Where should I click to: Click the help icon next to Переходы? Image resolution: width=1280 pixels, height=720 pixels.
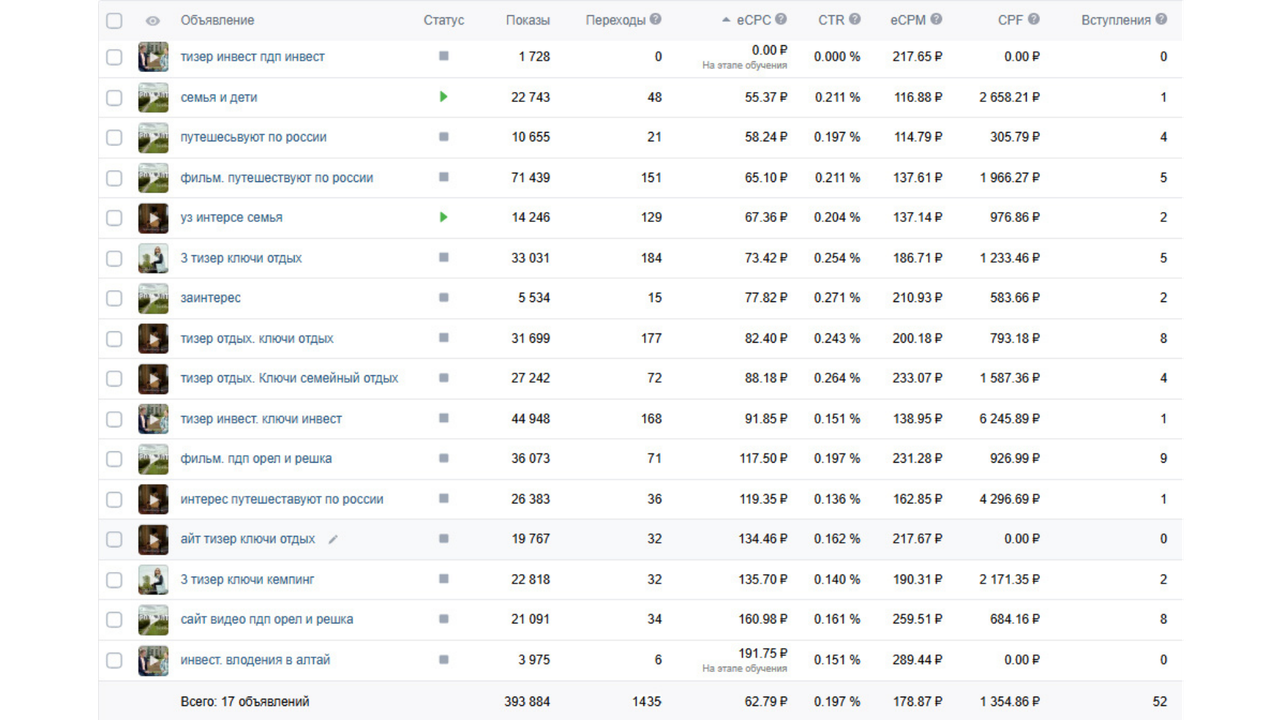[x=655, y=19]
